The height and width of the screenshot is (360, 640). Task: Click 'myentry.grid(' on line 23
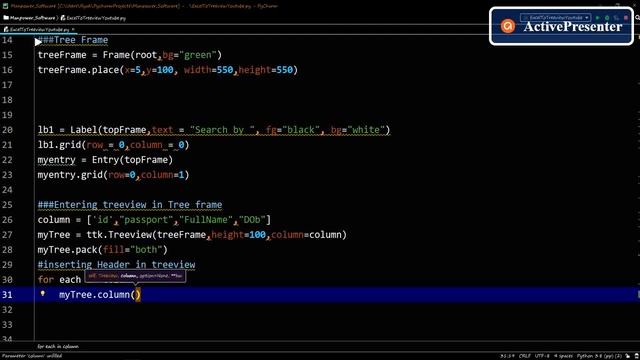point(73,175)
